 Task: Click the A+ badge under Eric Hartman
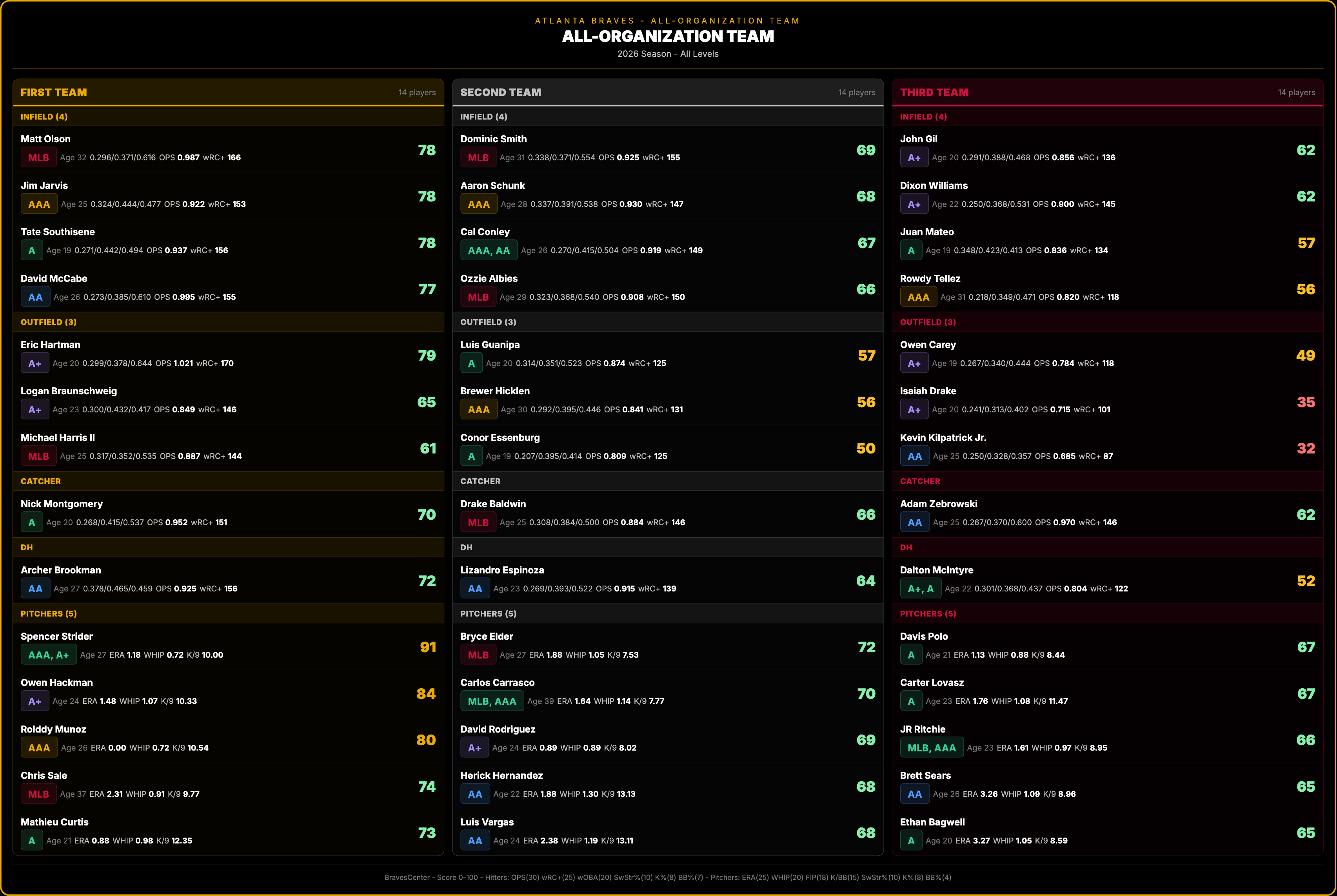point(35,363)
